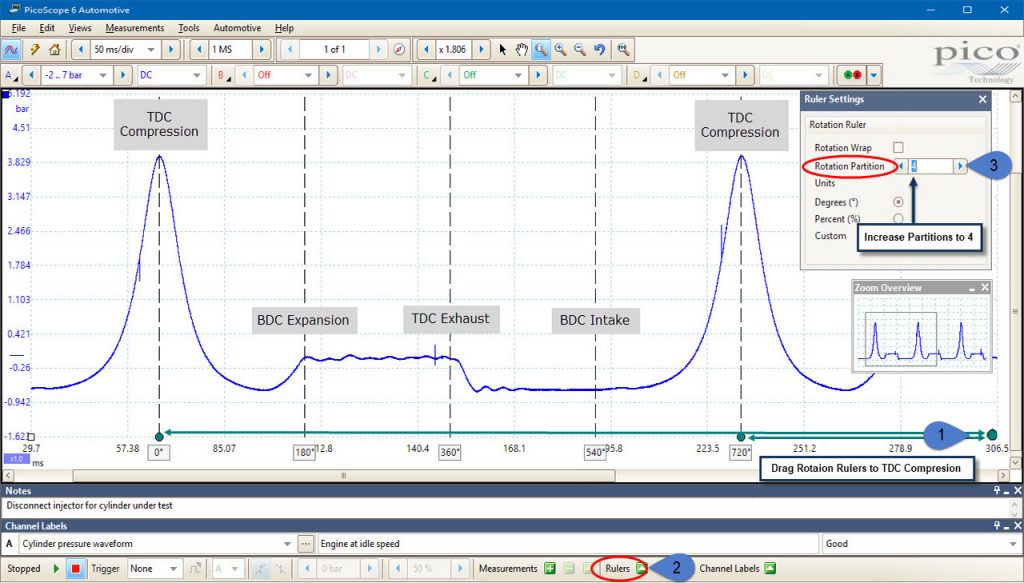
Task: Minimize the Zoom Overview window
Action: coord(972,288)
